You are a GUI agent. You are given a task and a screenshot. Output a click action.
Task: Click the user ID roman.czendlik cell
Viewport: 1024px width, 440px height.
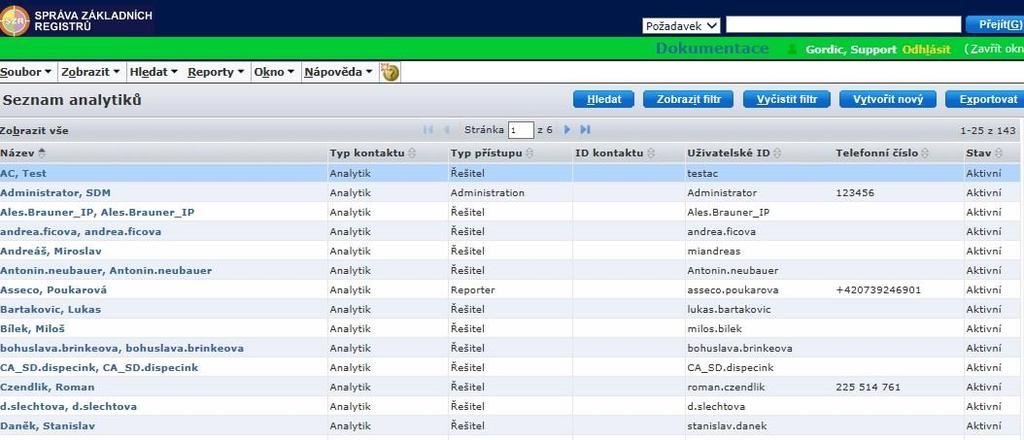(726, 387)
